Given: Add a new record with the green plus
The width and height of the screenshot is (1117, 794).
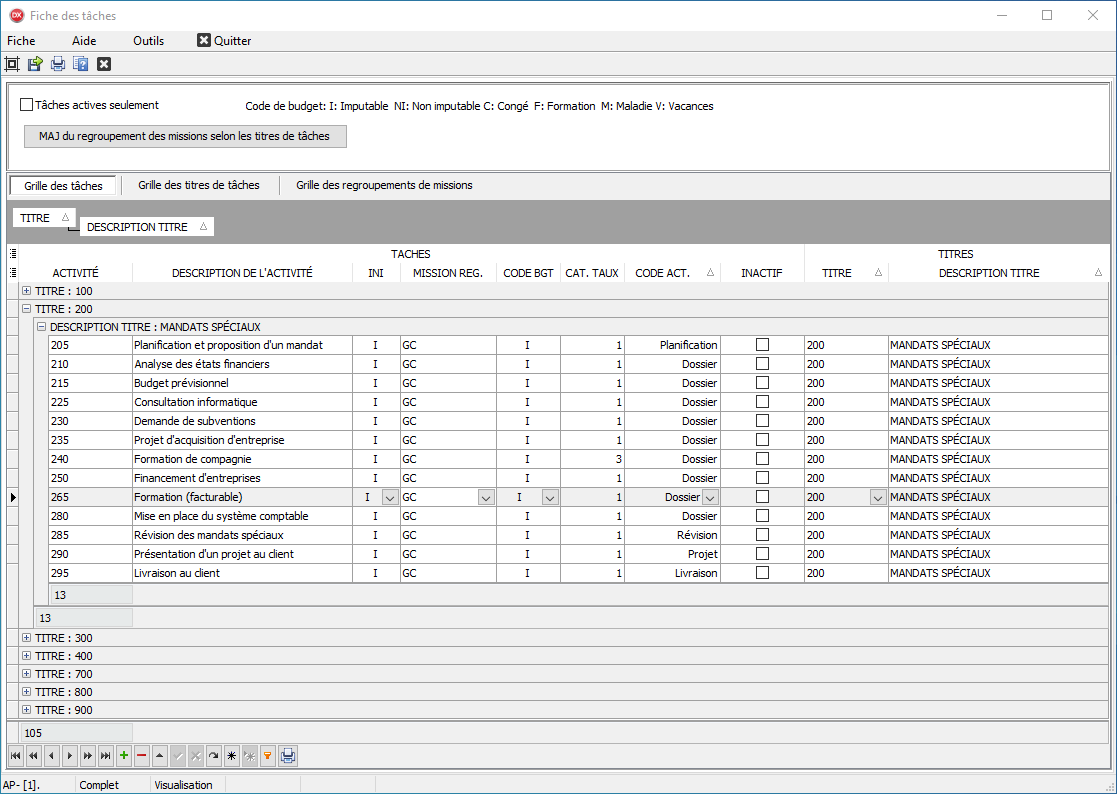Looking at the screenshot, I should tap(124, 756).
